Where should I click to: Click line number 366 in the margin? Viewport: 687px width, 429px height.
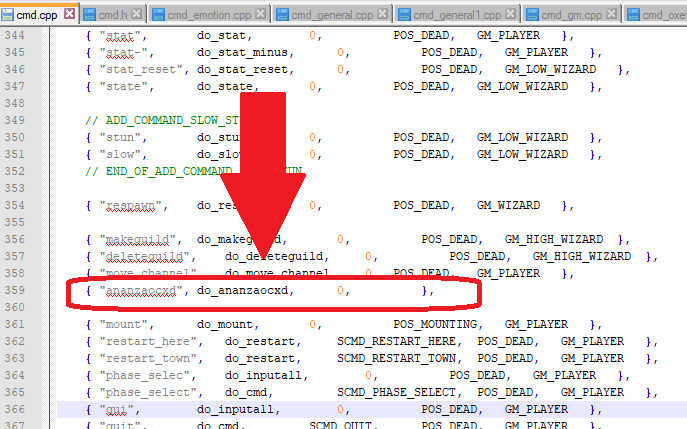(x=14, y=409)
